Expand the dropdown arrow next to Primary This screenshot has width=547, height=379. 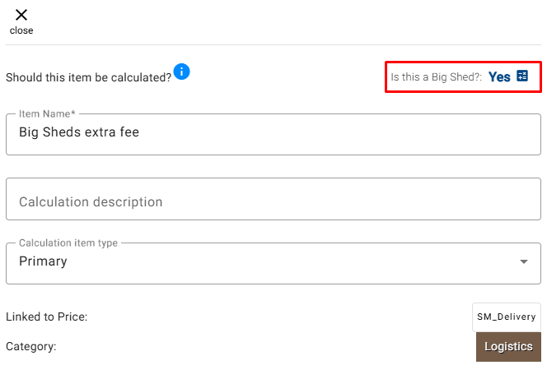point(524,261)
